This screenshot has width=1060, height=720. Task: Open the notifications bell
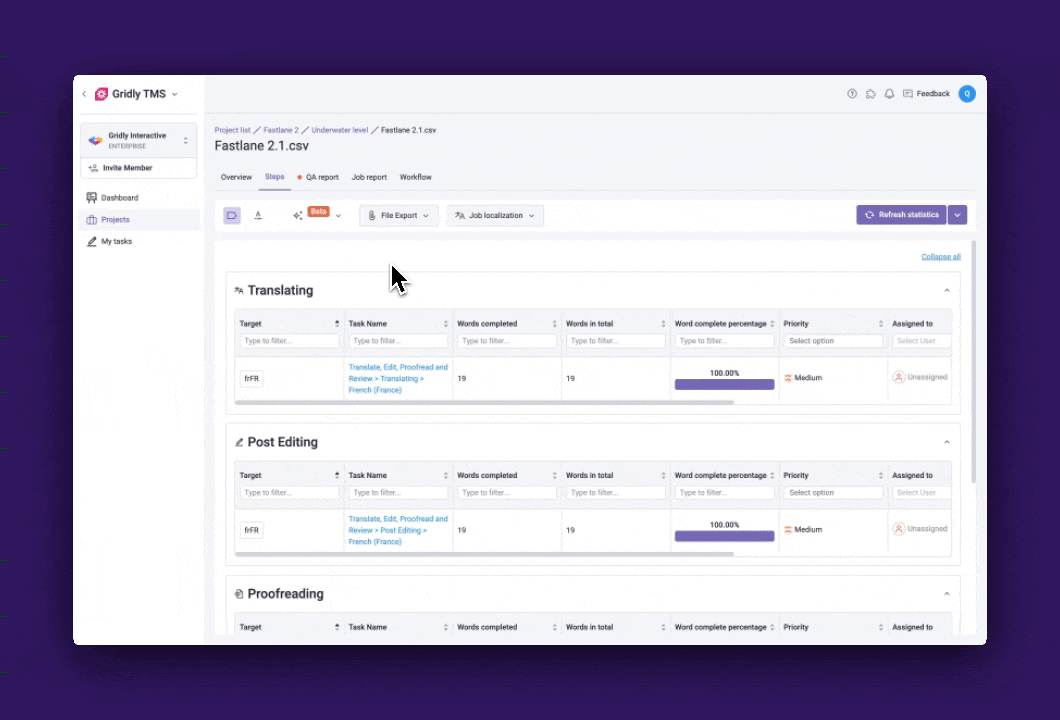tap(889, 94)
